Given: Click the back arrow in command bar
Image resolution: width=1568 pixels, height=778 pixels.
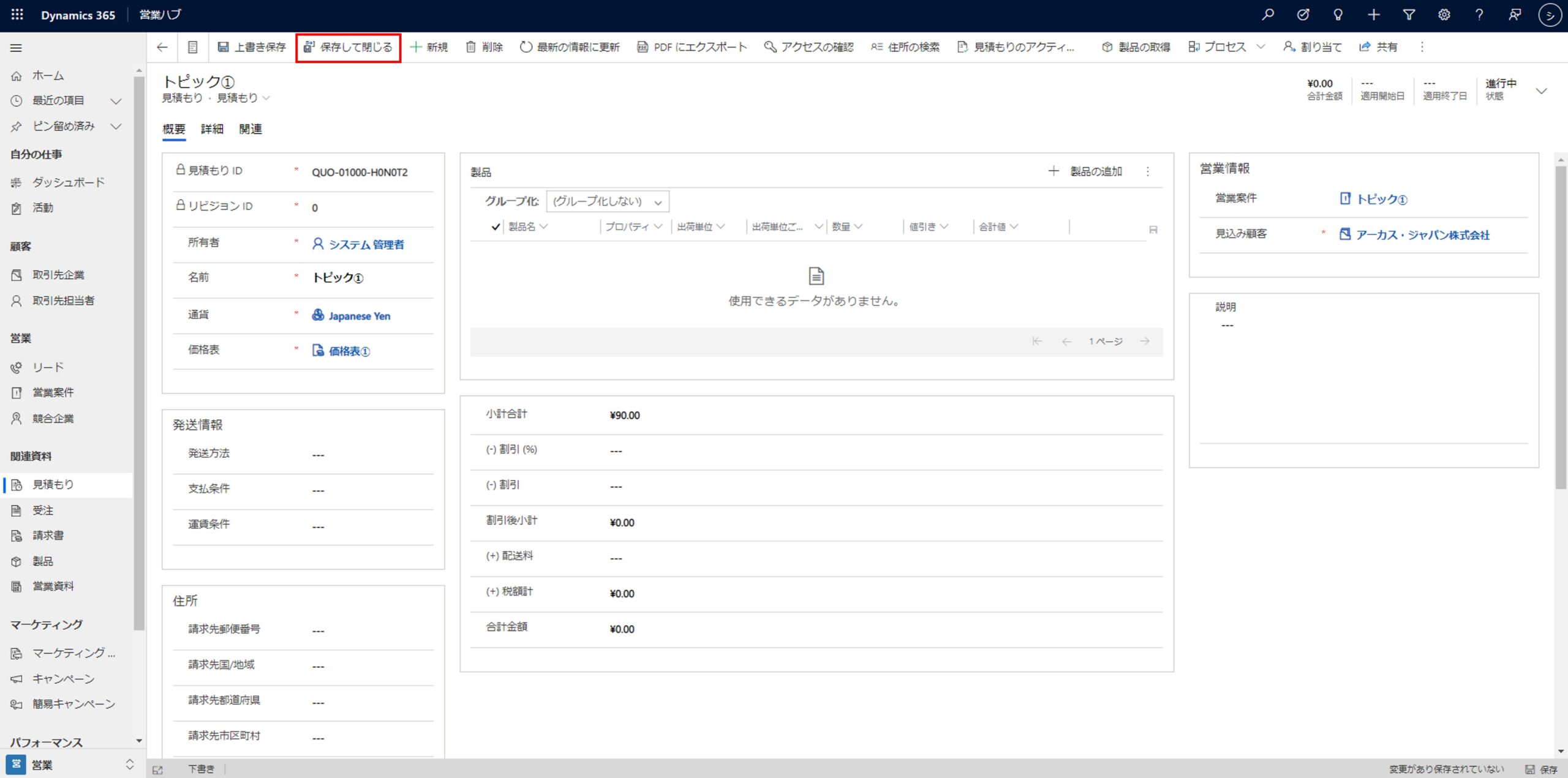Looking at the screenshot, I should click(162, 47).
